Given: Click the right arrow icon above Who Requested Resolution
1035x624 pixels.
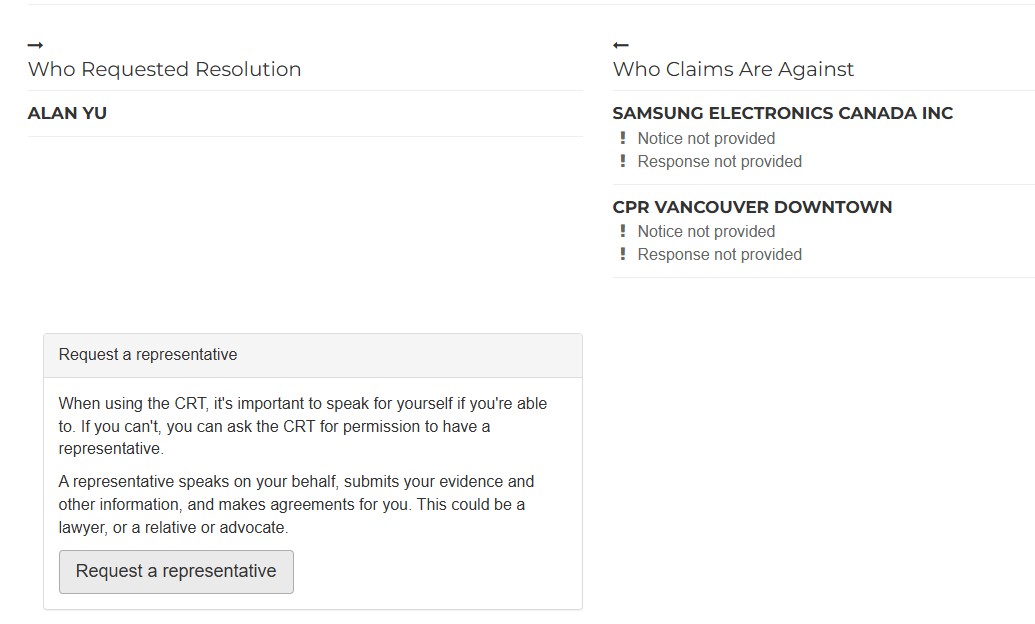Looking at the screenshot, I should pyautogui.click(x=36, y=45).
